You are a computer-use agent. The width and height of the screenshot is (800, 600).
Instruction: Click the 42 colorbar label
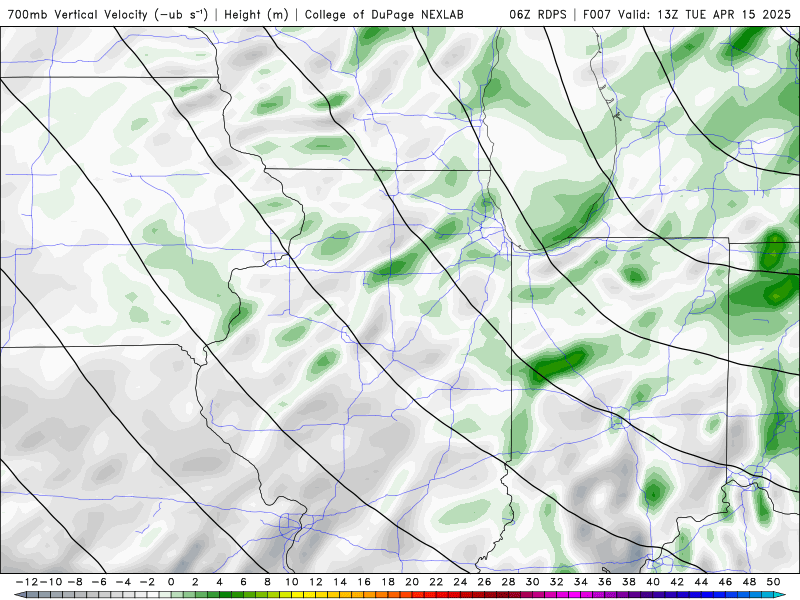pos(677,582)
